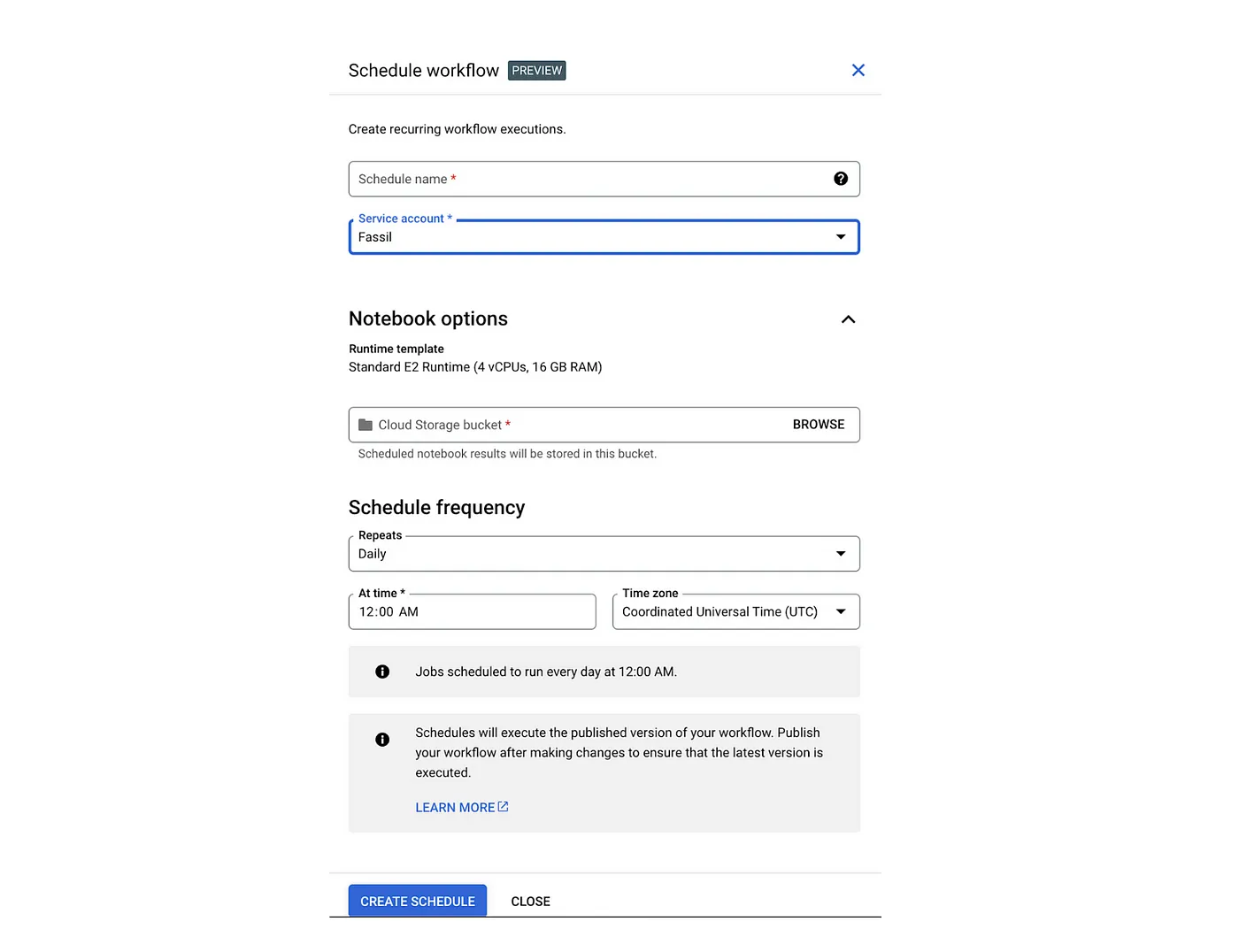Click the At time field showing 12:00 AM
Screen dimensions: 1239x952
click(x=472, y=611)
